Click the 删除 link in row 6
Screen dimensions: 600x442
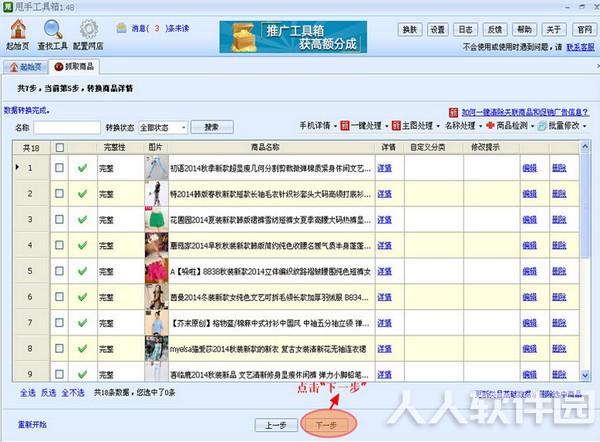click(x=559, y=297)
